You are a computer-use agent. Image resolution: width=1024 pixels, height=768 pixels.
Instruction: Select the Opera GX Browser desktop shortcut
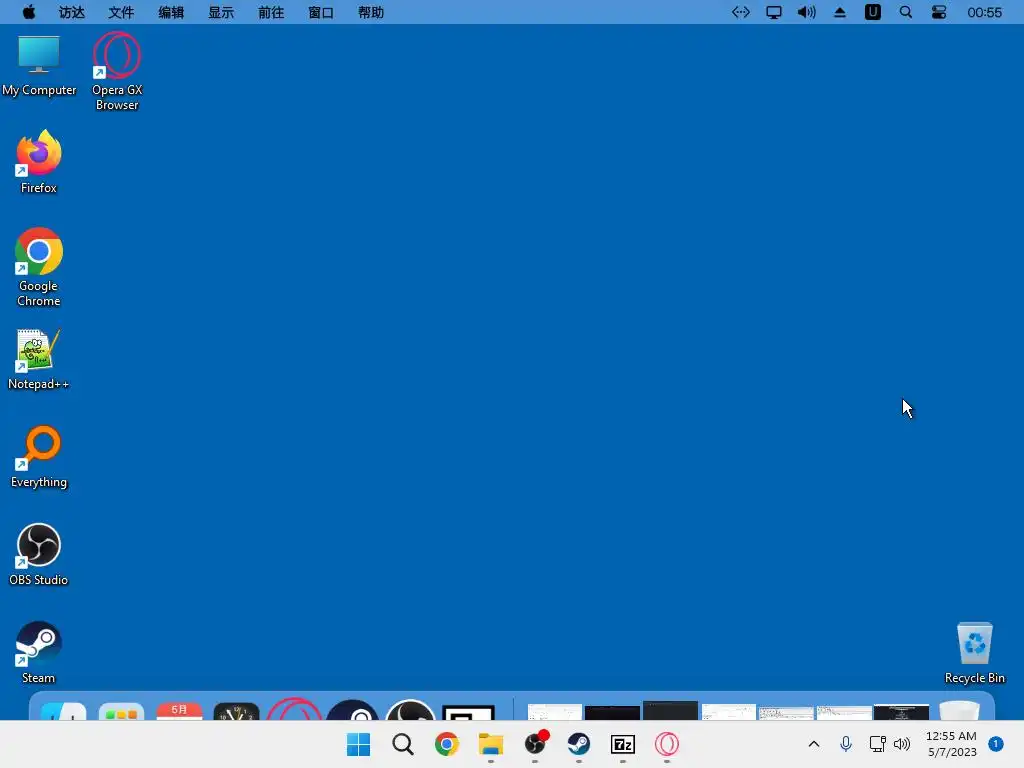coord(117,71)
